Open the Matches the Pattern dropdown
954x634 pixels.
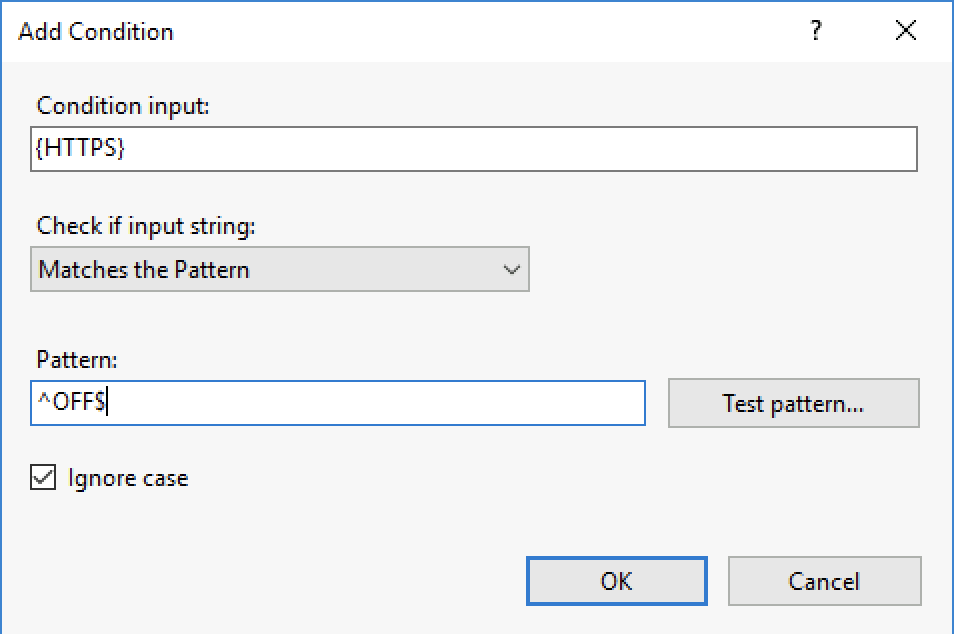point(279,270)
